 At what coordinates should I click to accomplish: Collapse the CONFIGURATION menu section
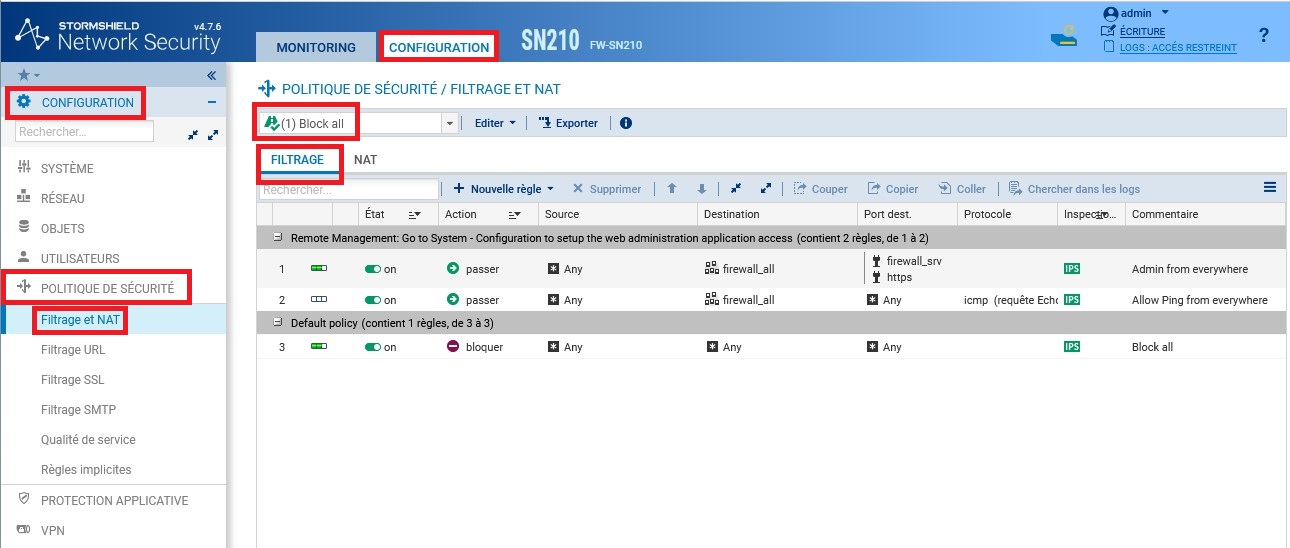click(212, 102)
